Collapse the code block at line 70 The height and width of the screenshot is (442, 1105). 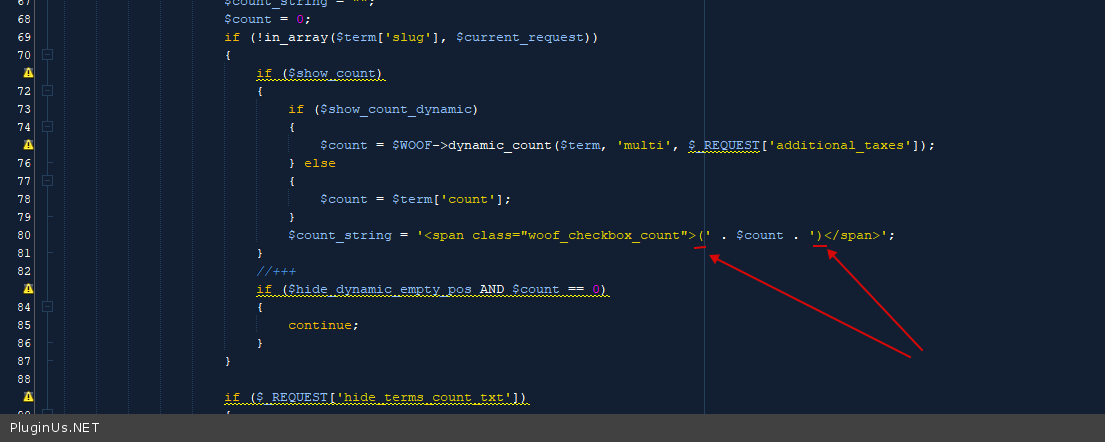coord(47,55)
